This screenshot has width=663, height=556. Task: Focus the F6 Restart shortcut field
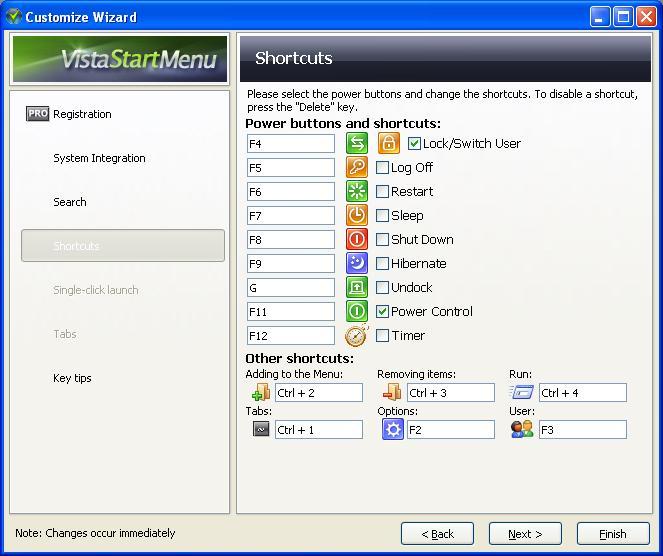tap(291, 192)
